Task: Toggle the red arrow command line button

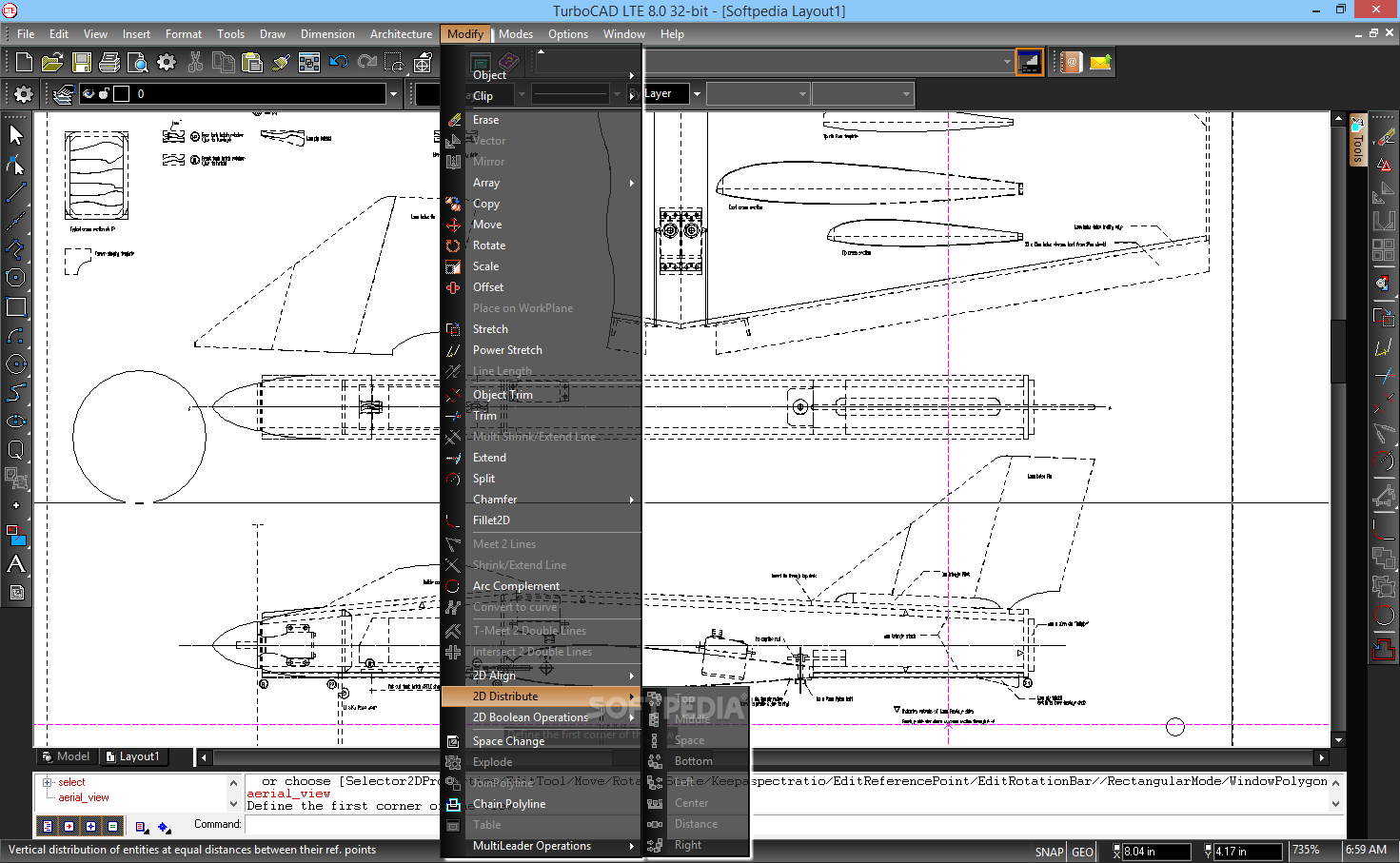Action: point(69,826)
